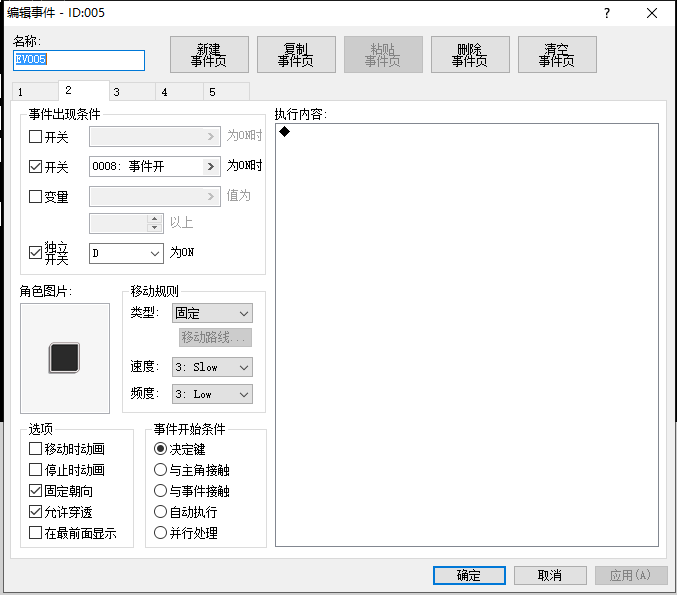Viewport: 677px width, 595px height.
Task: Click the 复制事件页 button
Action: click(x=296, y=54)
